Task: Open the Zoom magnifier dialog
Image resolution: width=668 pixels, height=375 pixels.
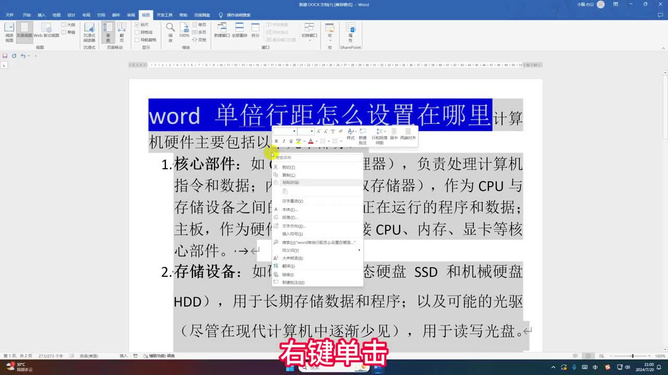Action: (x=170, y=32)
